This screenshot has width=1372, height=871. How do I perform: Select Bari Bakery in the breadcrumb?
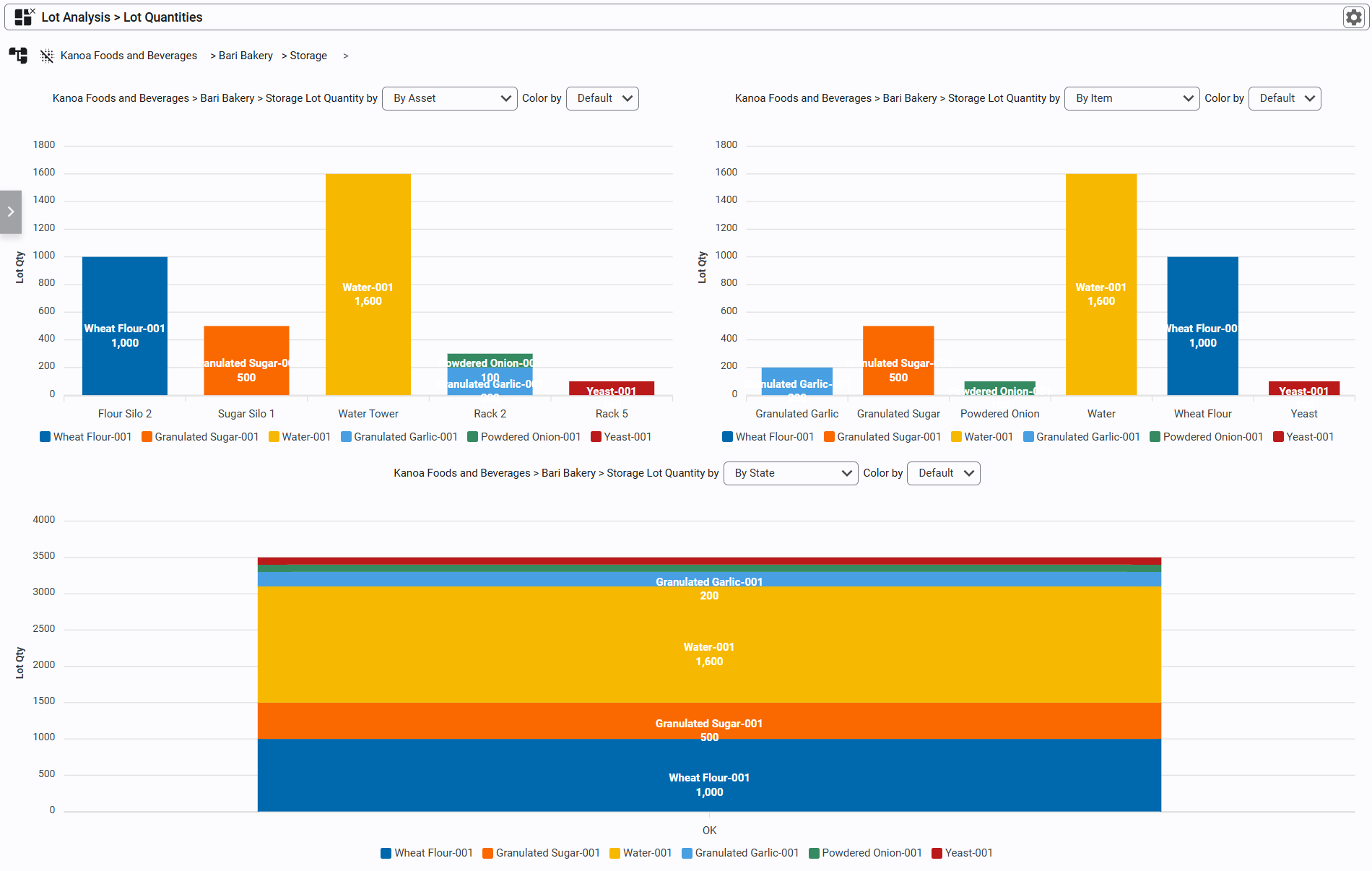tap(246, 56)
